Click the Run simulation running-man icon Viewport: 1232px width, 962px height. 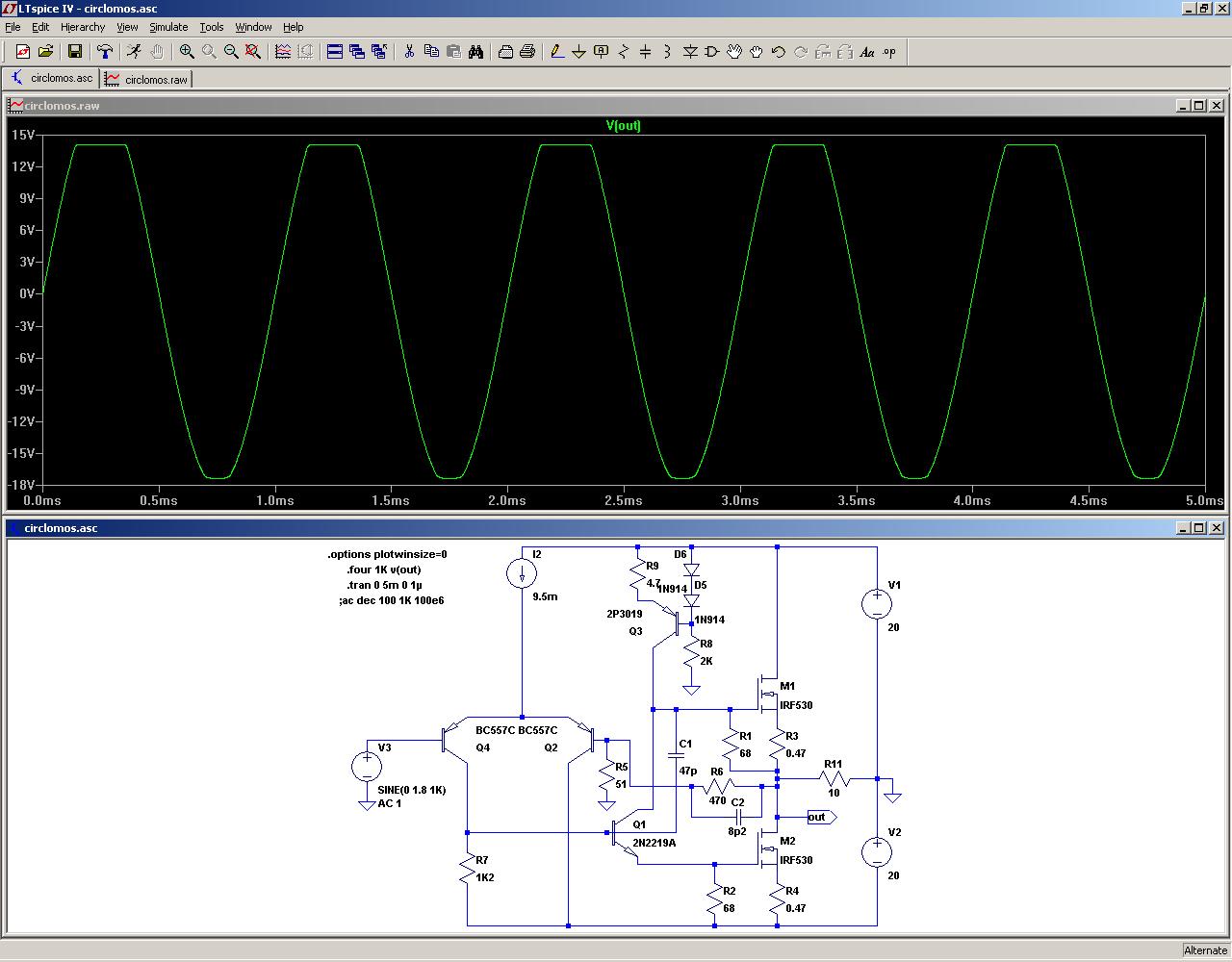click(x=134, y=52)
